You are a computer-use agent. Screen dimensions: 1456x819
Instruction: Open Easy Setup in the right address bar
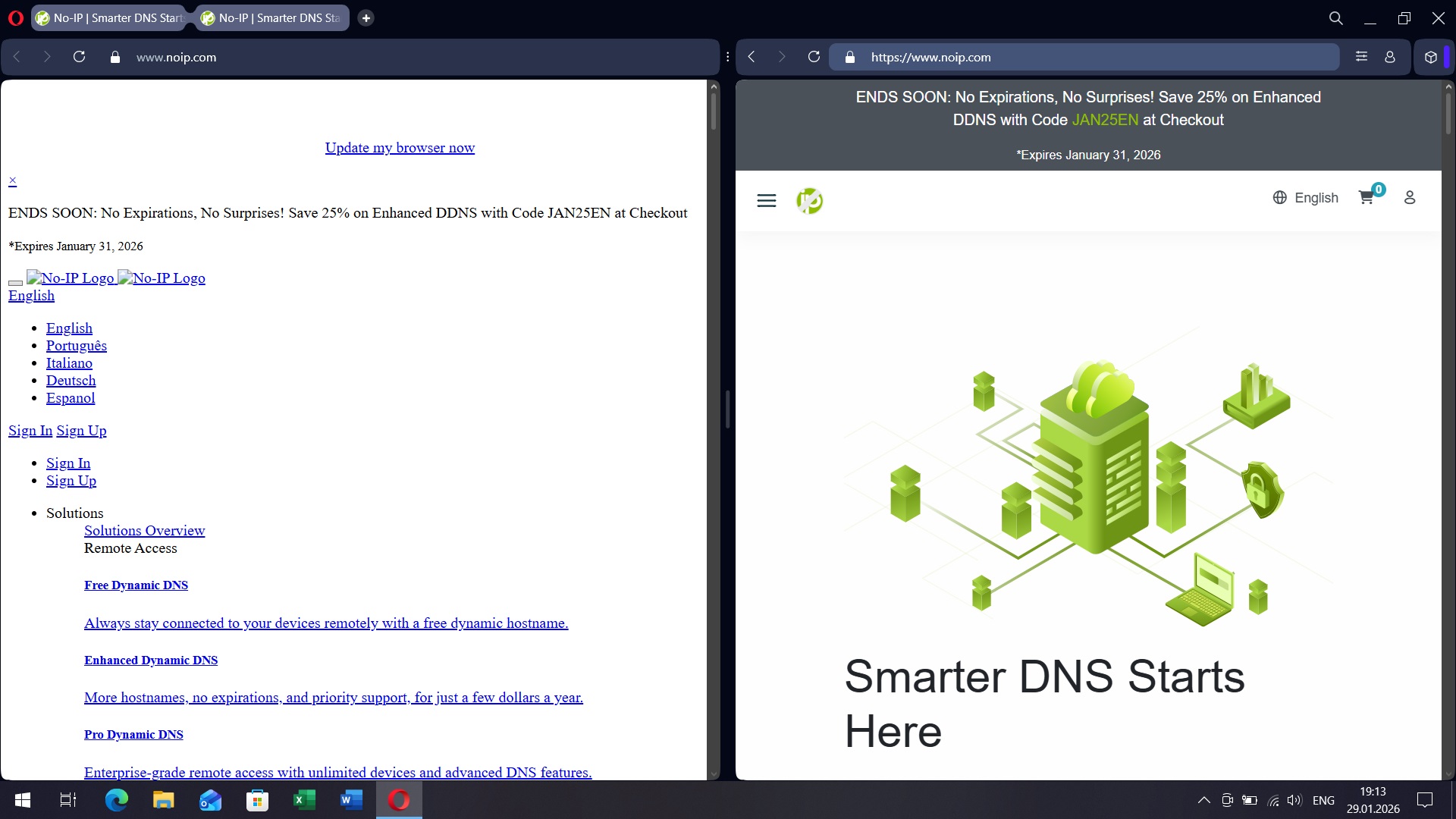1361,57
